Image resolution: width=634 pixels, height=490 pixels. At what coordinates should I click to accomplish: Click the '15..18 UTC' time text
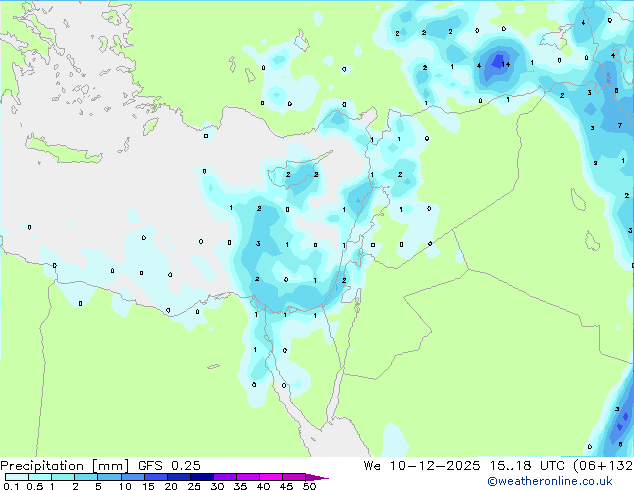(526, 465)
